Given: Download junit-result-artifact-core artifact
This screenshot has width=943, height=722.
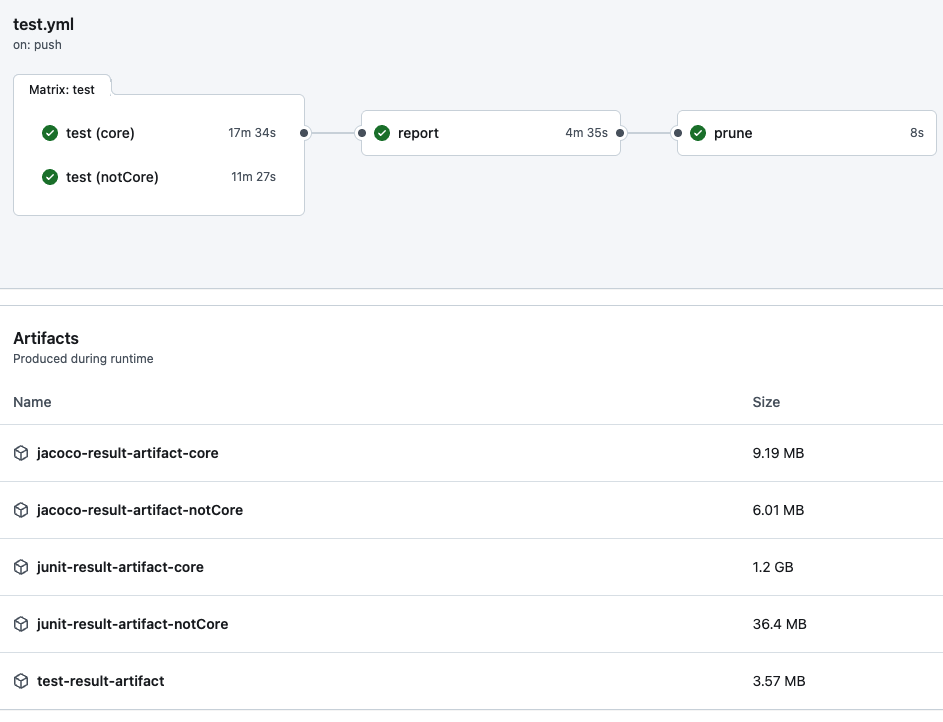Looking at the screenshot, I should (120, 567).
